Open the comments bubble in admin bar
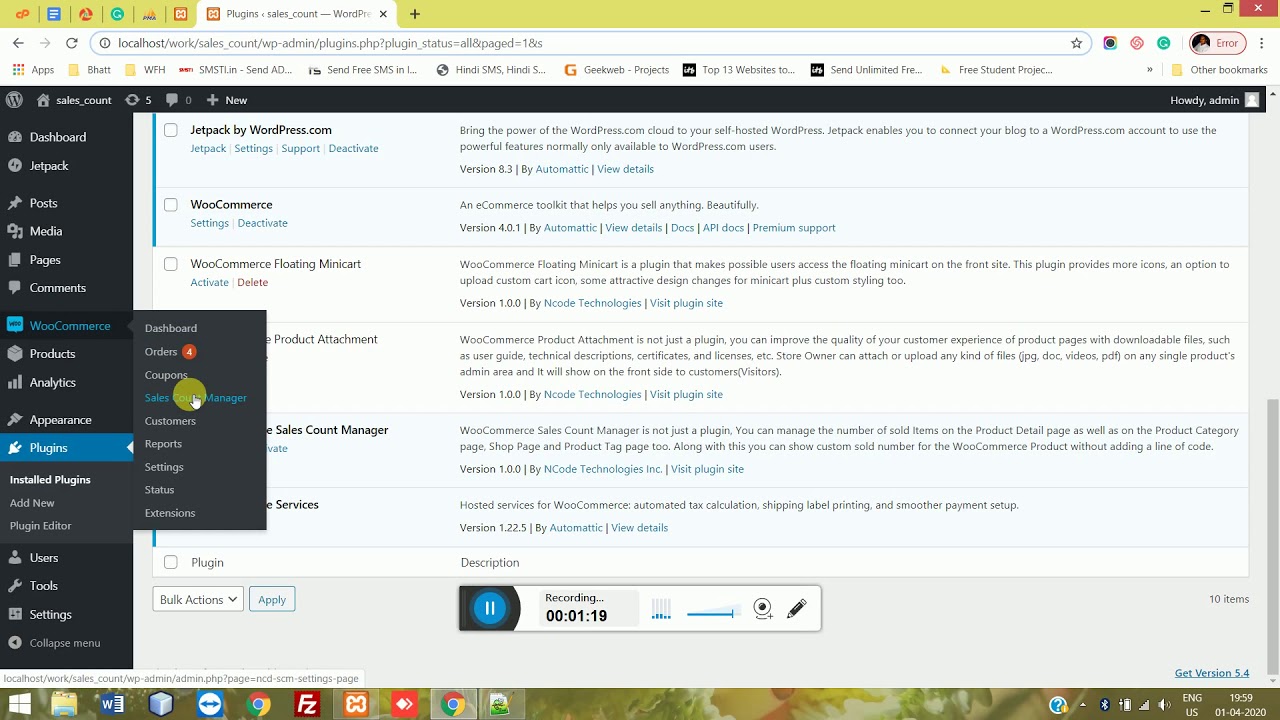 178,100
